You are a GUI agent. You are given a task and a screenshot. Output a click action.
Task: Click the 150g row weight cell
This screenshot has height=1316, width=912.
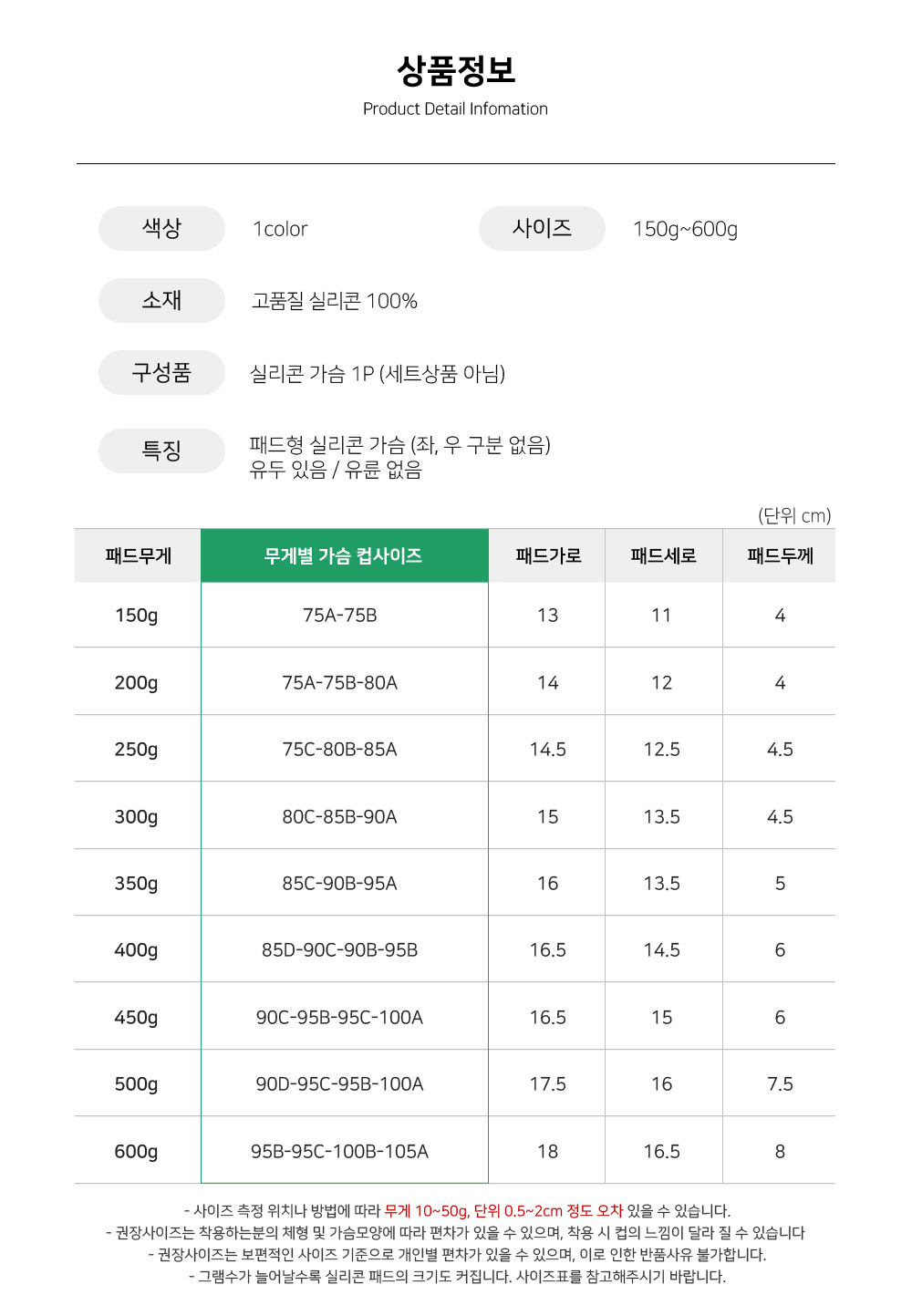pyautogui.click(x=137, y=616)
